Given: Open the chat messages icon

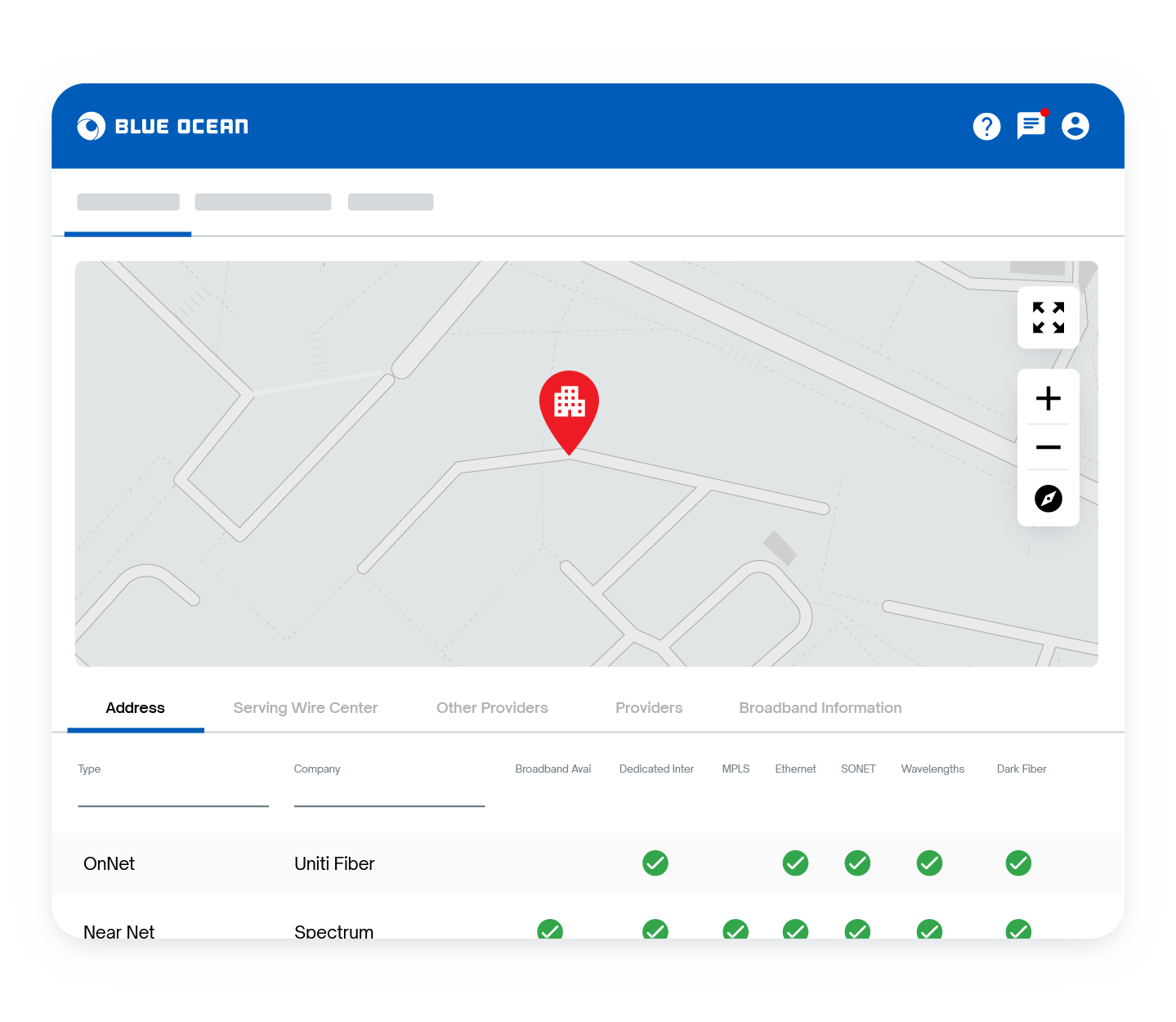Looking at the screenshot, I should tap(1031, 125).
